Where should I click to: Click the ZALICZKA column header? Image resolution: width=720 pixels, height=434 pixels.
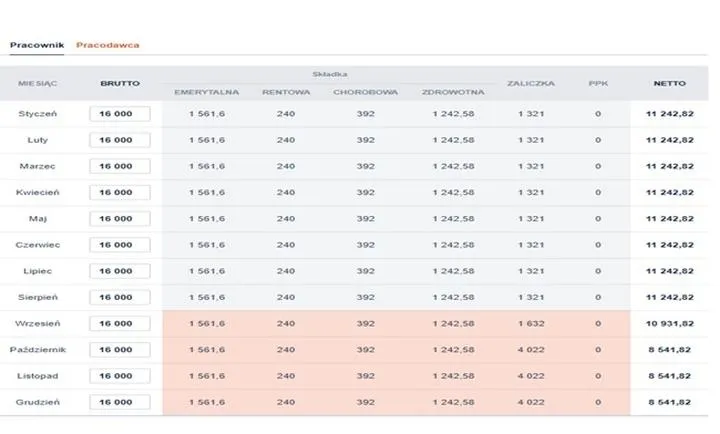(x=530, y=83)
